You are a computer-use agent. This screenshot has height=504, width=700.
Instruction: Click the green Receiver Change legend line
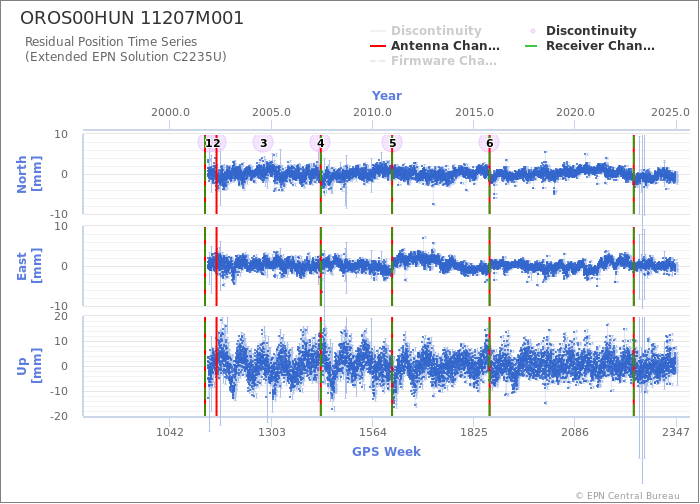click(x=531, y=46)
